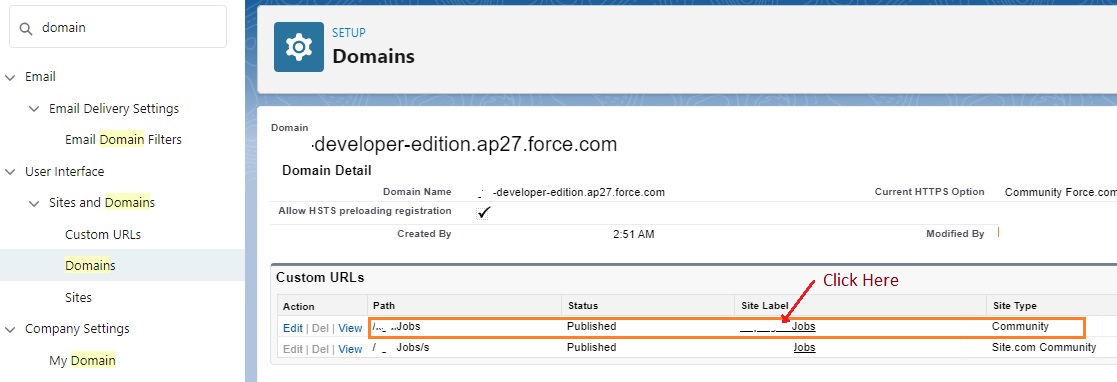
Task: Collapse the Sites and Domains chevron
Action: pyautogui.click(x=33, y=203)
